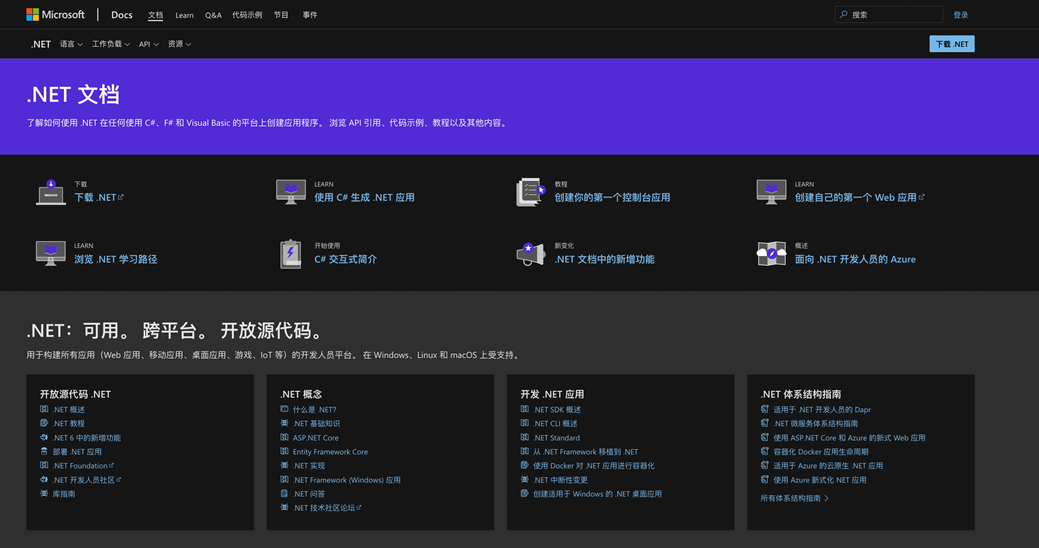
Task: Open .NET 中断性变更 link
Action: click(x=561, y=480)
